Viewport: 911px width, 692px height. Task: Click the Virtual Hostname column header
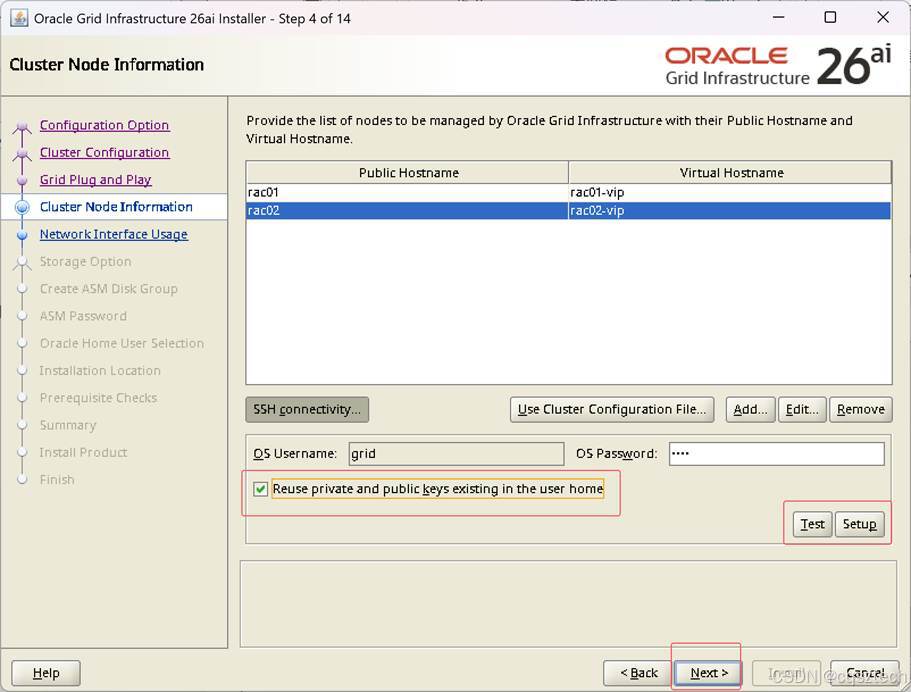coord(730,173)
